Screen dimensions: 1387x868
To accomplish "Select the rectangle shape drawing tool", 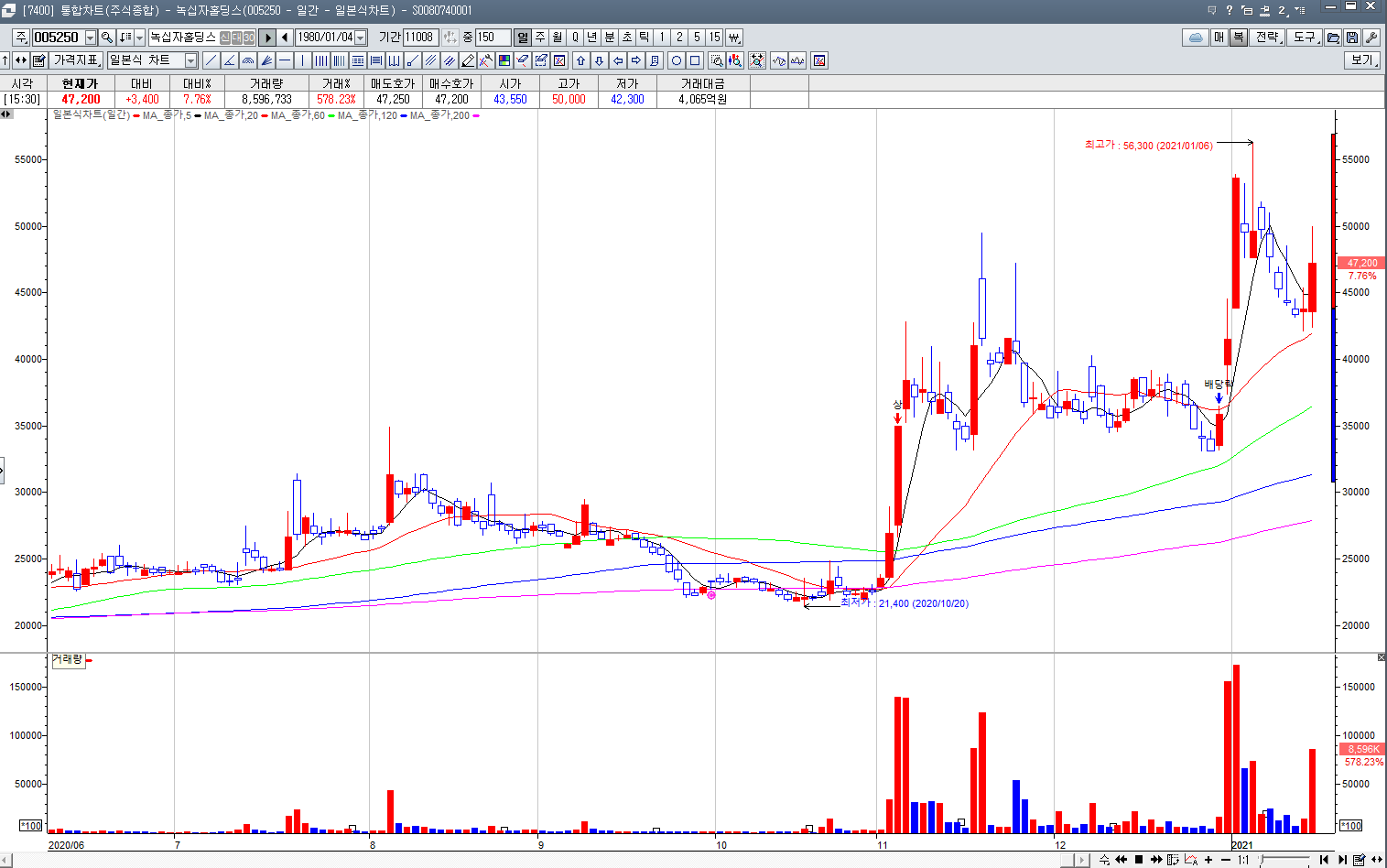I will pos(695,60).
